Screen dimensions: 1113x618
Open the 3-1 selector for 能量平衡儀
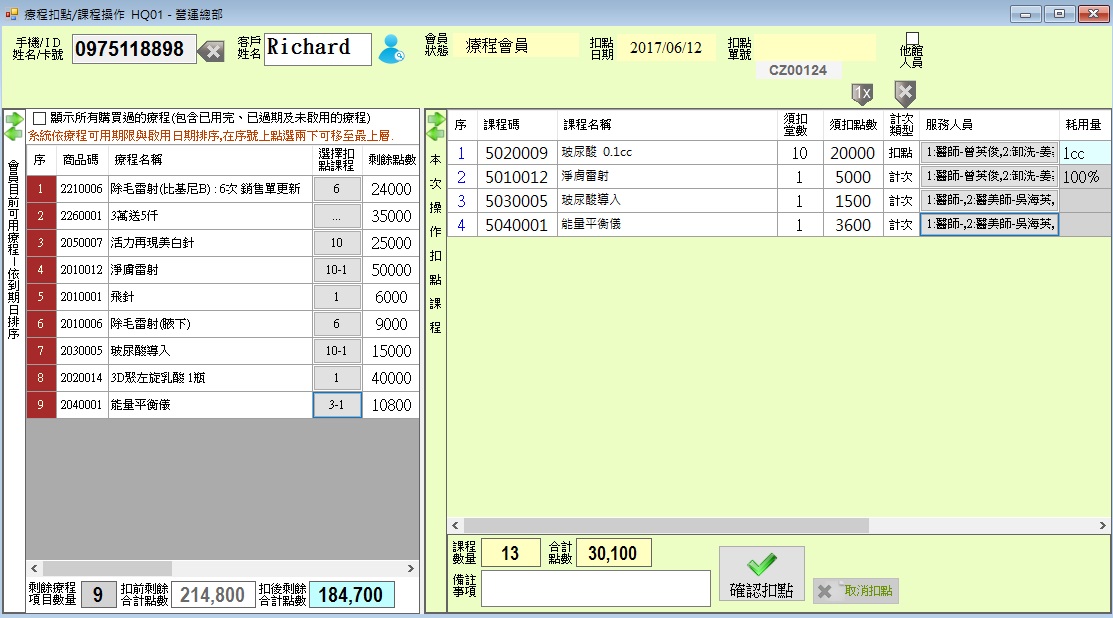click(337, 405)
